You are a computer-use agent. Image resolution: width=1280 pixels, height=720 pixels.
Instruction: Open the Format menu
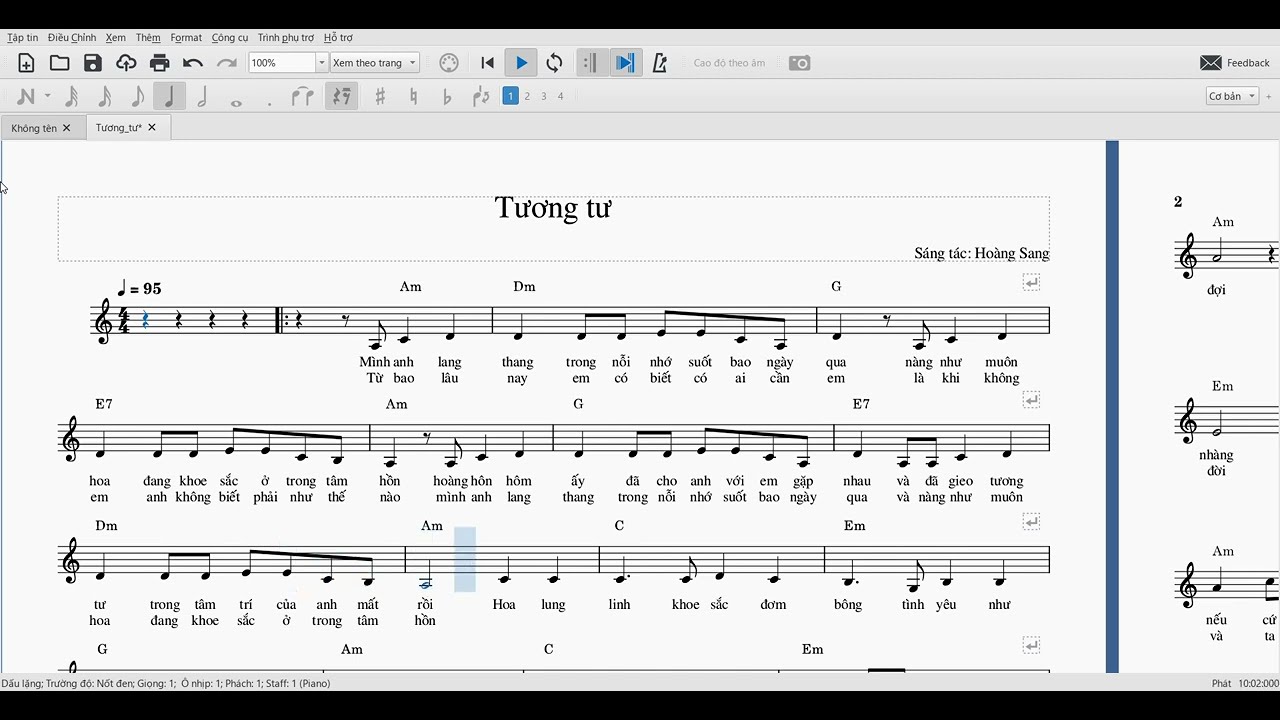coord(186,38)
